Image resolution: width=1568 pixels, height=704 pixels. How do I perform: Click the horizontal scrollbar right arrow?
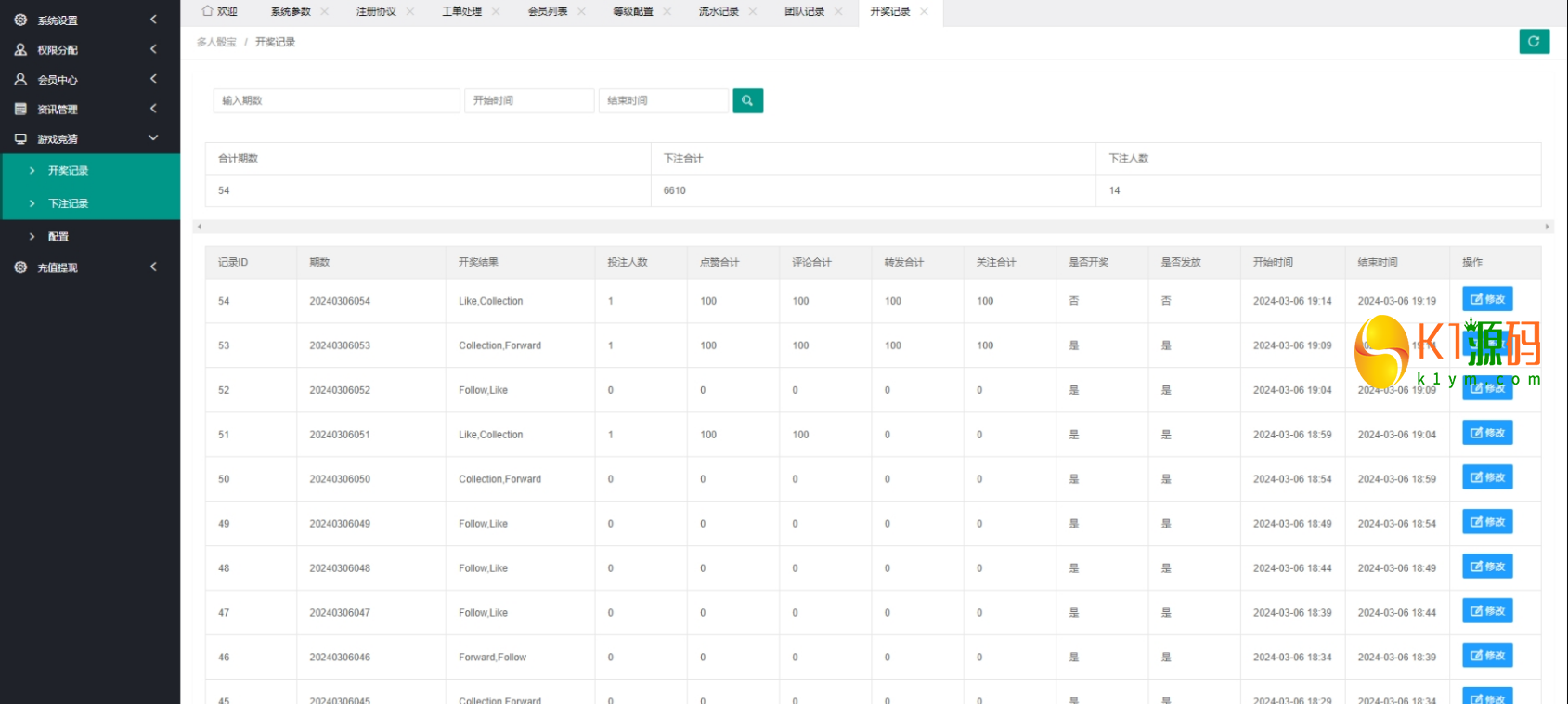click(x=1547, y=227)
